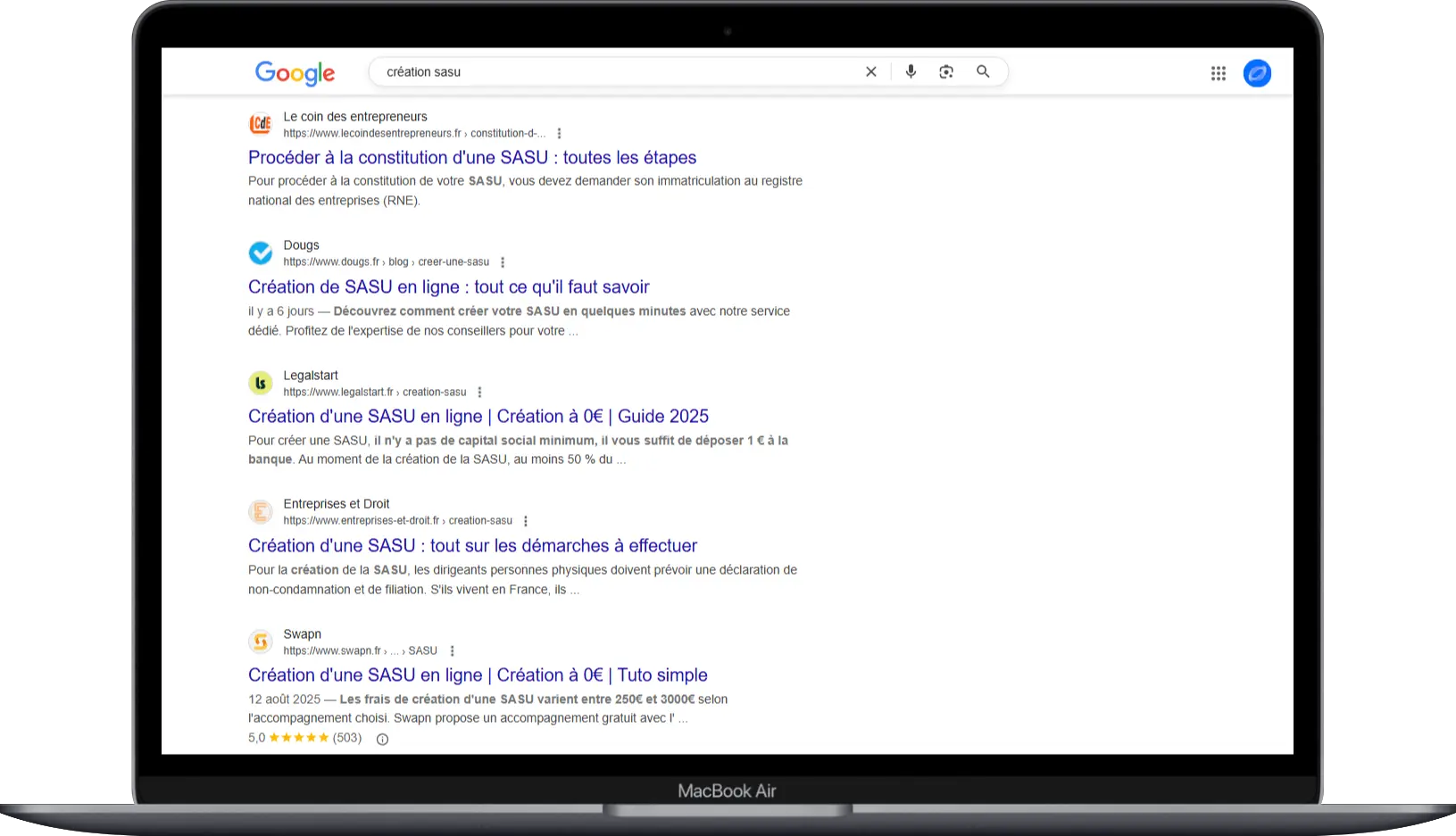Clear the search query with X

[871, 72]
